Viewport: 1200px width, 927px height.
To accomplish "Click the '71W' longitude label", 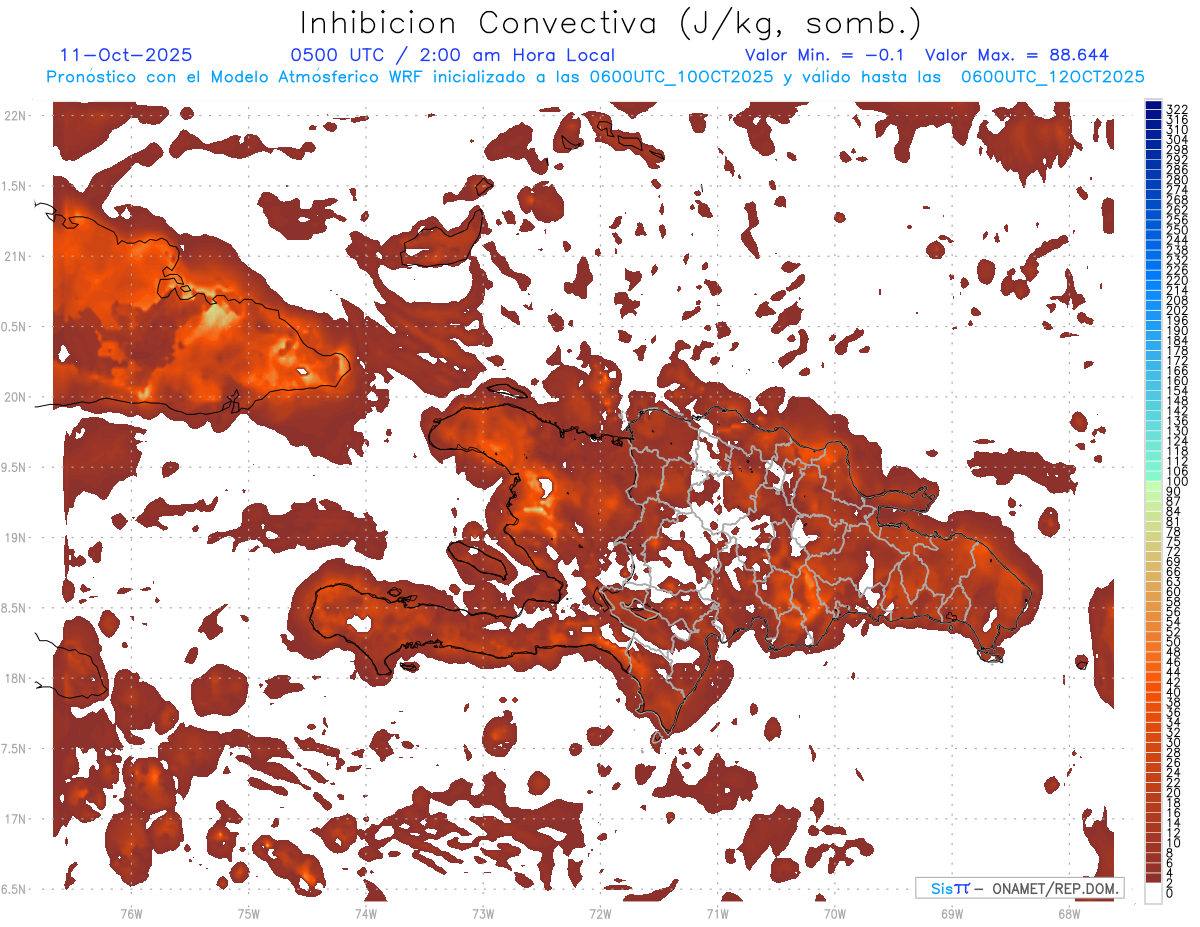I will click(717, 913).
